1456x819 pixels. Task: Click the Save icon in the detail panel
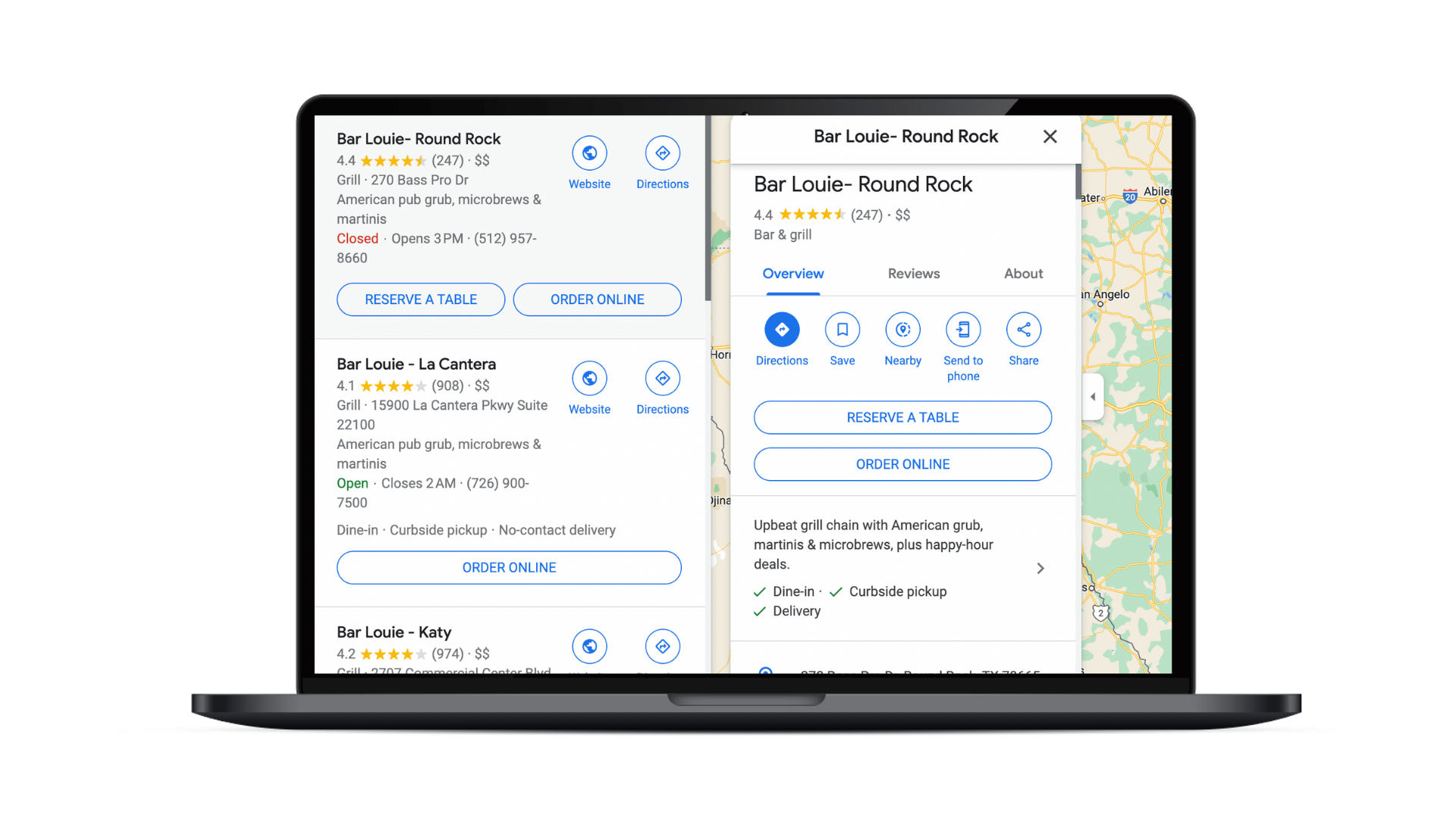coord(842,329)
